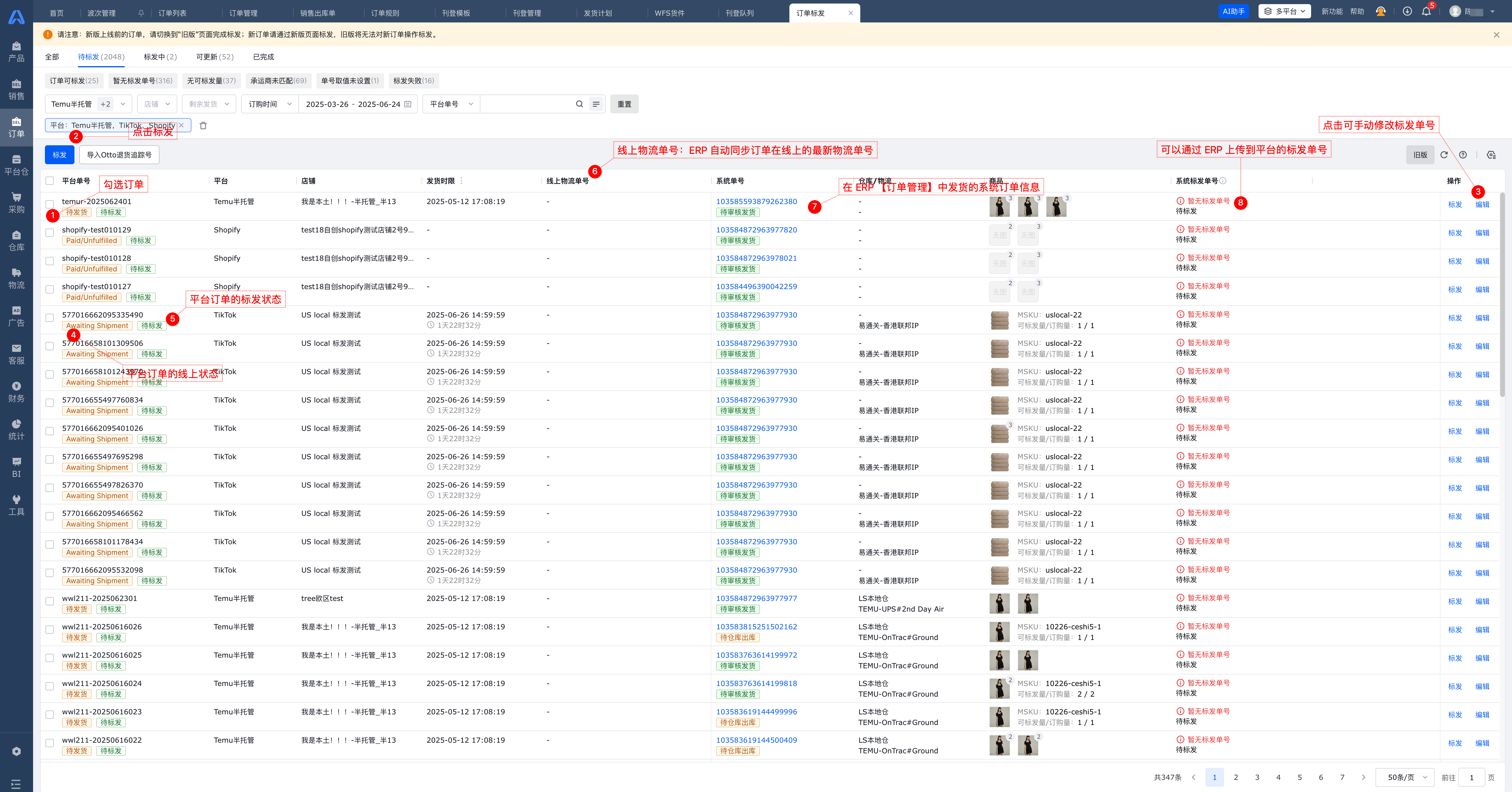Switch to the 可更新 (52) tab
The width and height of the screenshot is (1512, 792).
pos(215,57)
